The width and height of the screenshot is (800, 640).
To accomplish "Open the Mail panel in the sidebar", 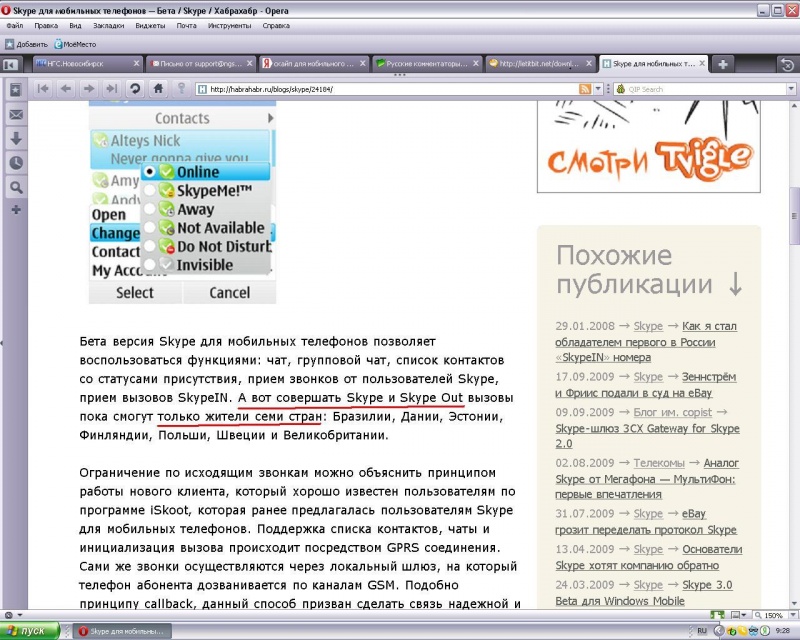I will pyautogui.click(x=16, y=115).
